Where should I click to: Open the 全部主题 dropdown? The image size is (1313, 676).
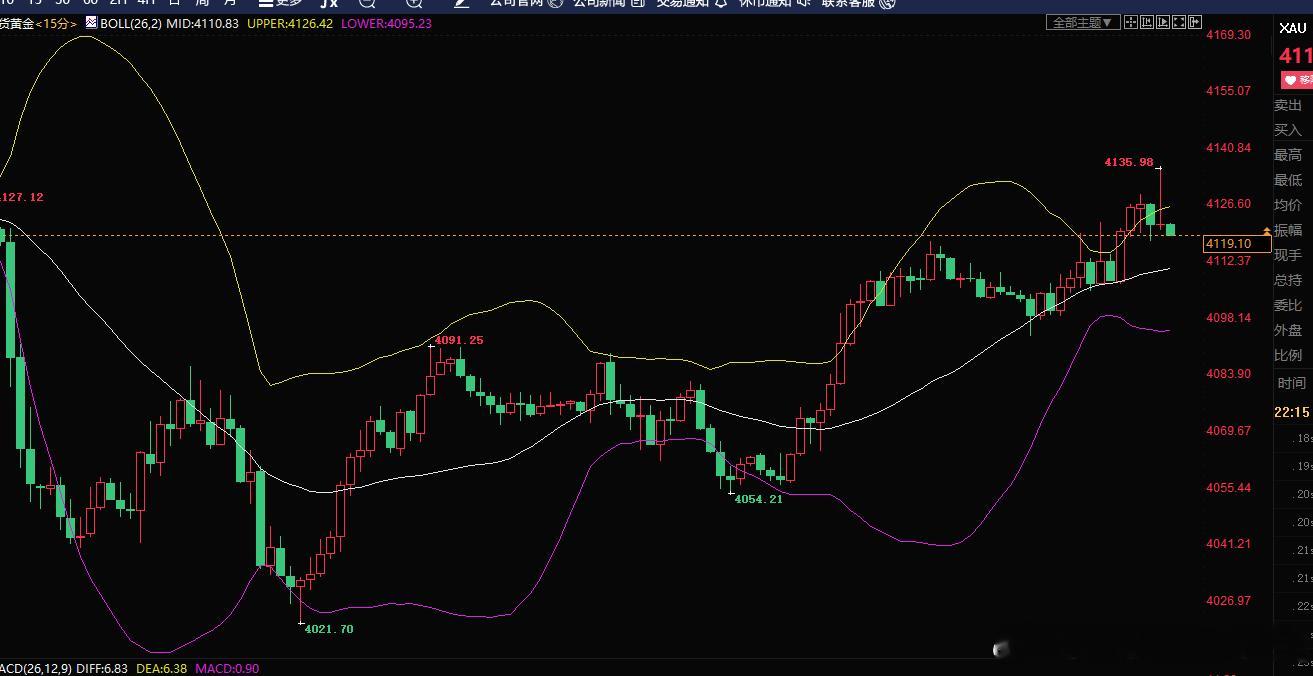click(1081, 22)
